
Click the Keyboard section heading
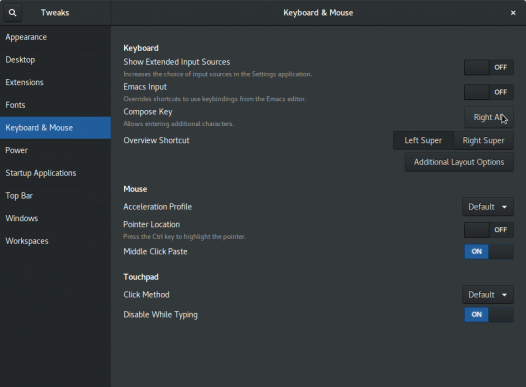(x=141, y=48)
